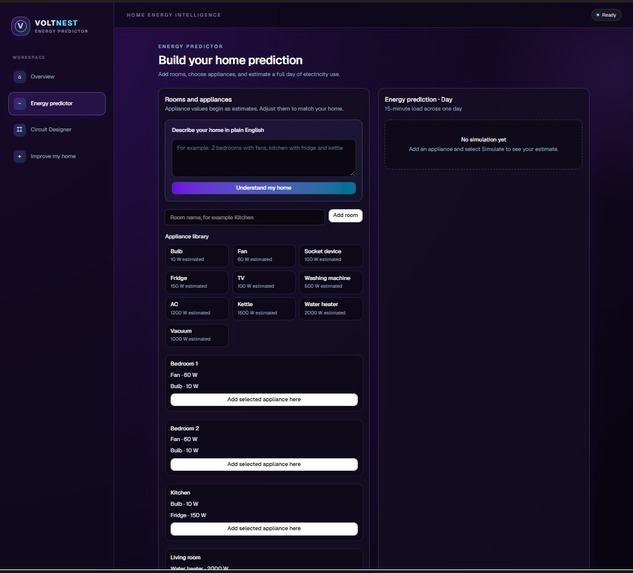This screenshot has width=633, height=573.
Task: Select the Vacuum appliance card
Action: 197,335
